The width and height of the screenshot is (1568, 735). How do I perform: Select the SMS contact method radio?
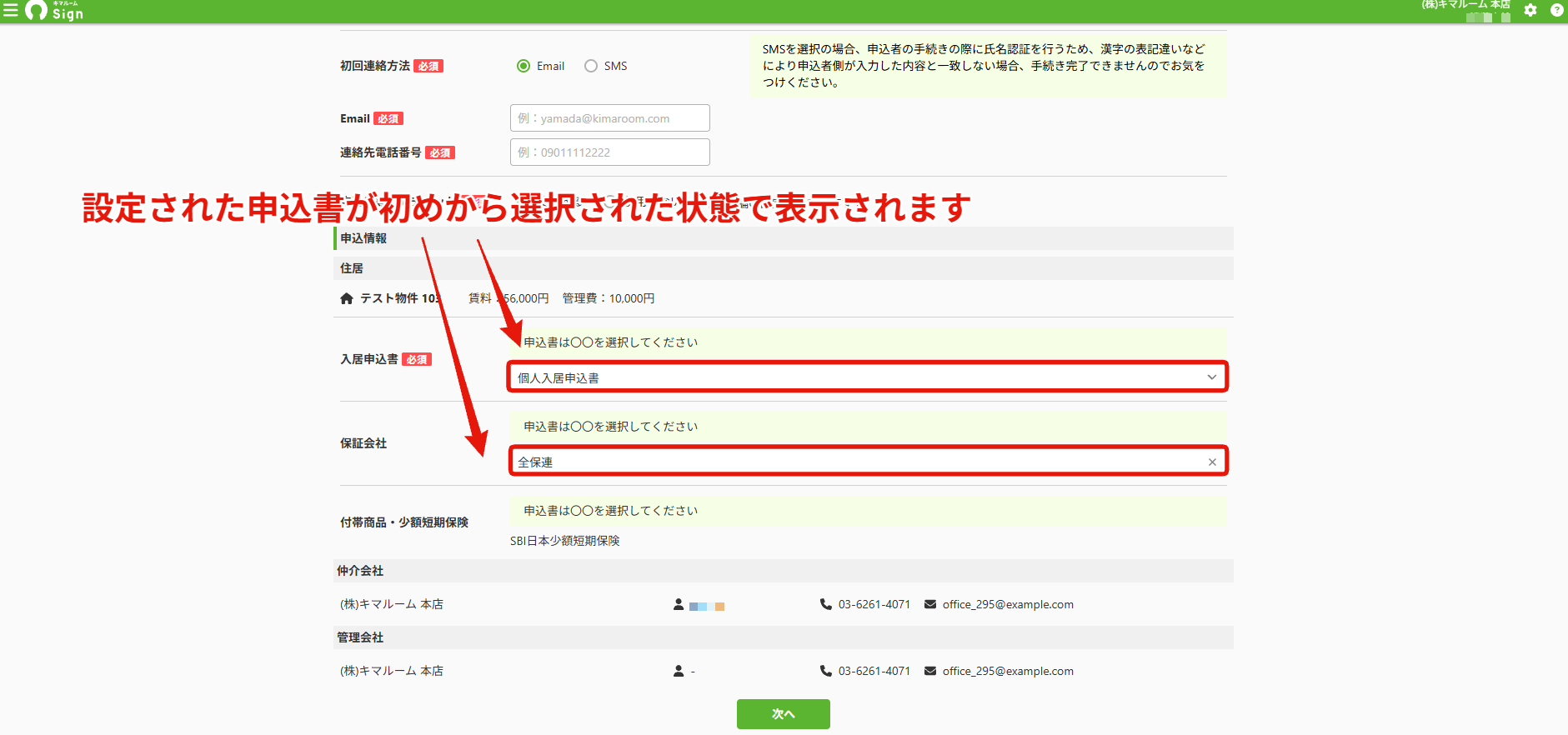(591, 66)
